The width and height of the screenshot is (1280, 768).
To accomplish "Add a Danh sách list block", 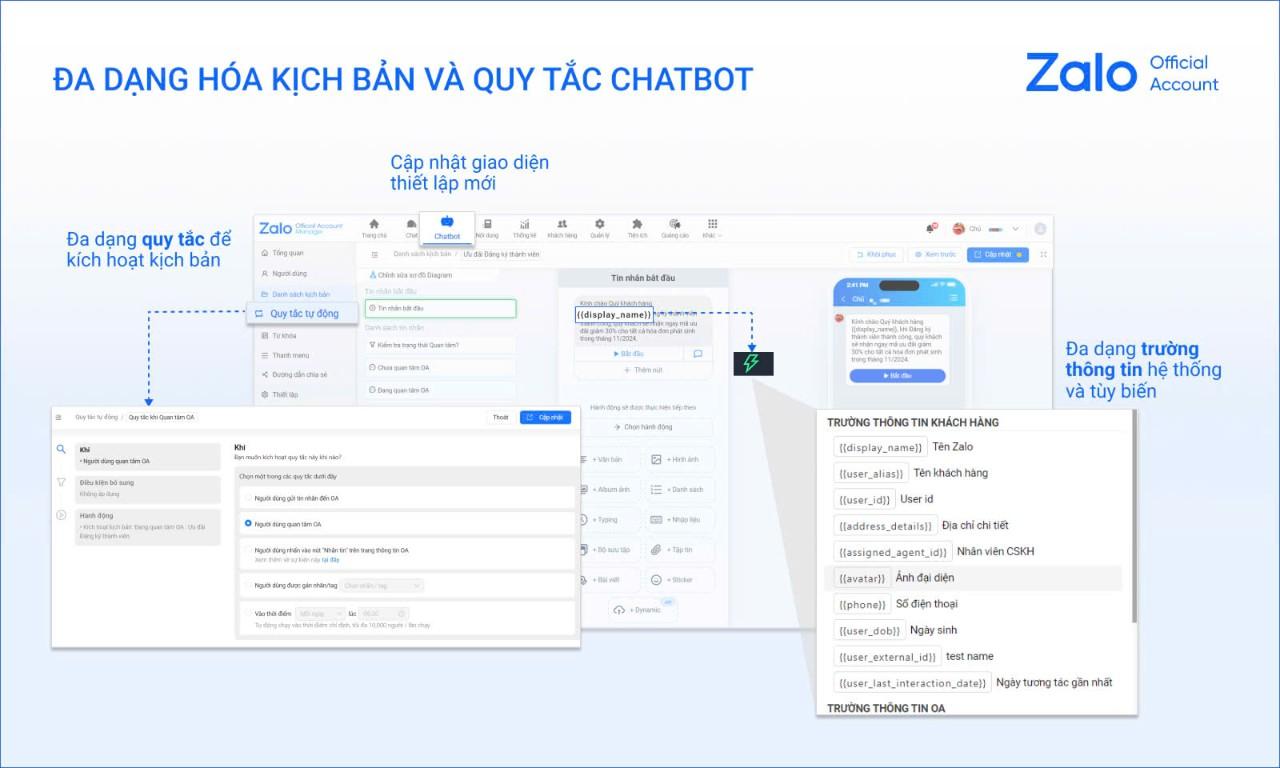I will [x=681, y=489].
